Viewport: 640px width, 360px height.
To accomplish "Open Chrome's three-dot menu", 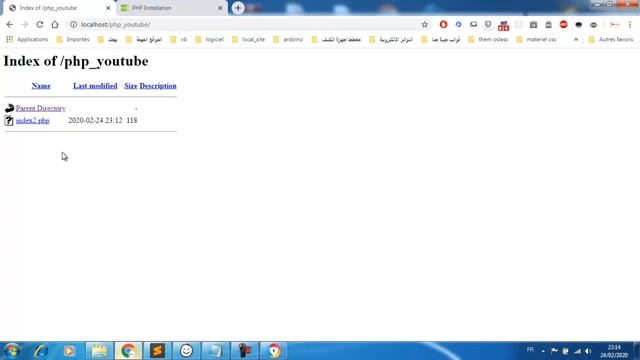I will click(630, 24).
